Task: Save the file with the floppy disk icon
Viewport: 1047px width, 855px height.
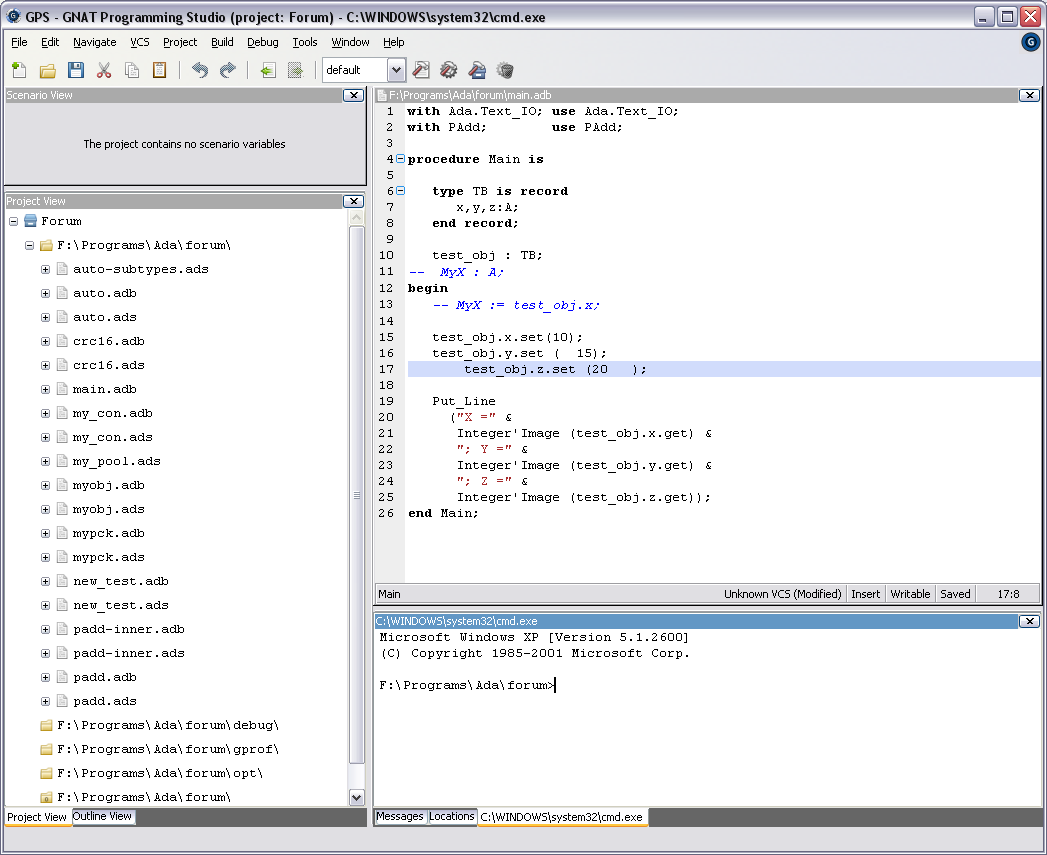Action: click(x=76, y=70)
